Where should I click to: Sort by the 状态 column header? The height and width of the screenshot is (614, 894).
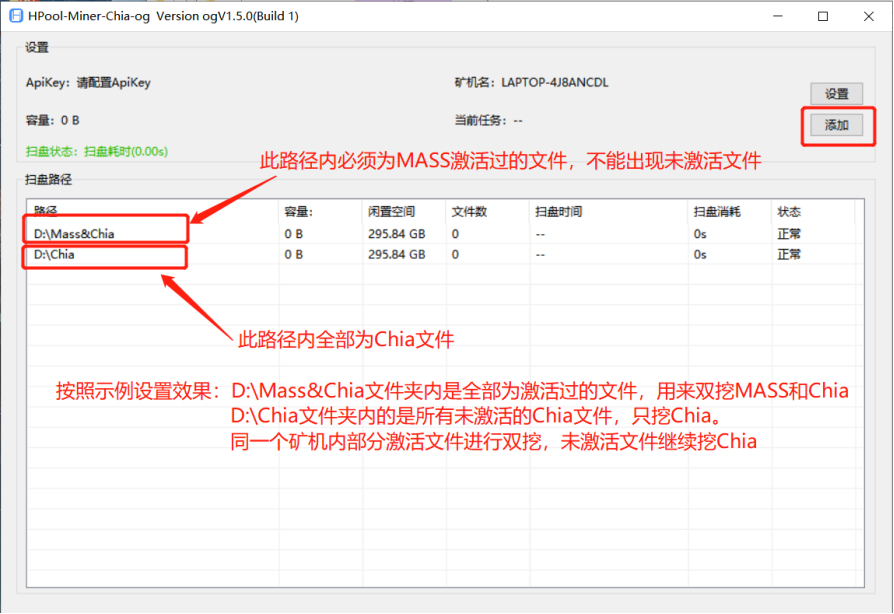(789, 212)
